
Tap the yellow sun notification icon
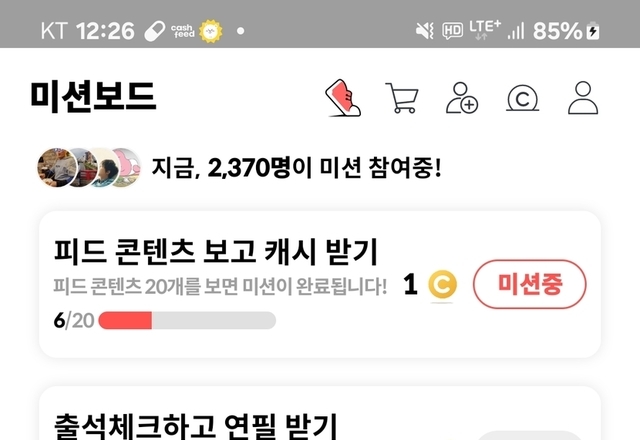[211, 31]
